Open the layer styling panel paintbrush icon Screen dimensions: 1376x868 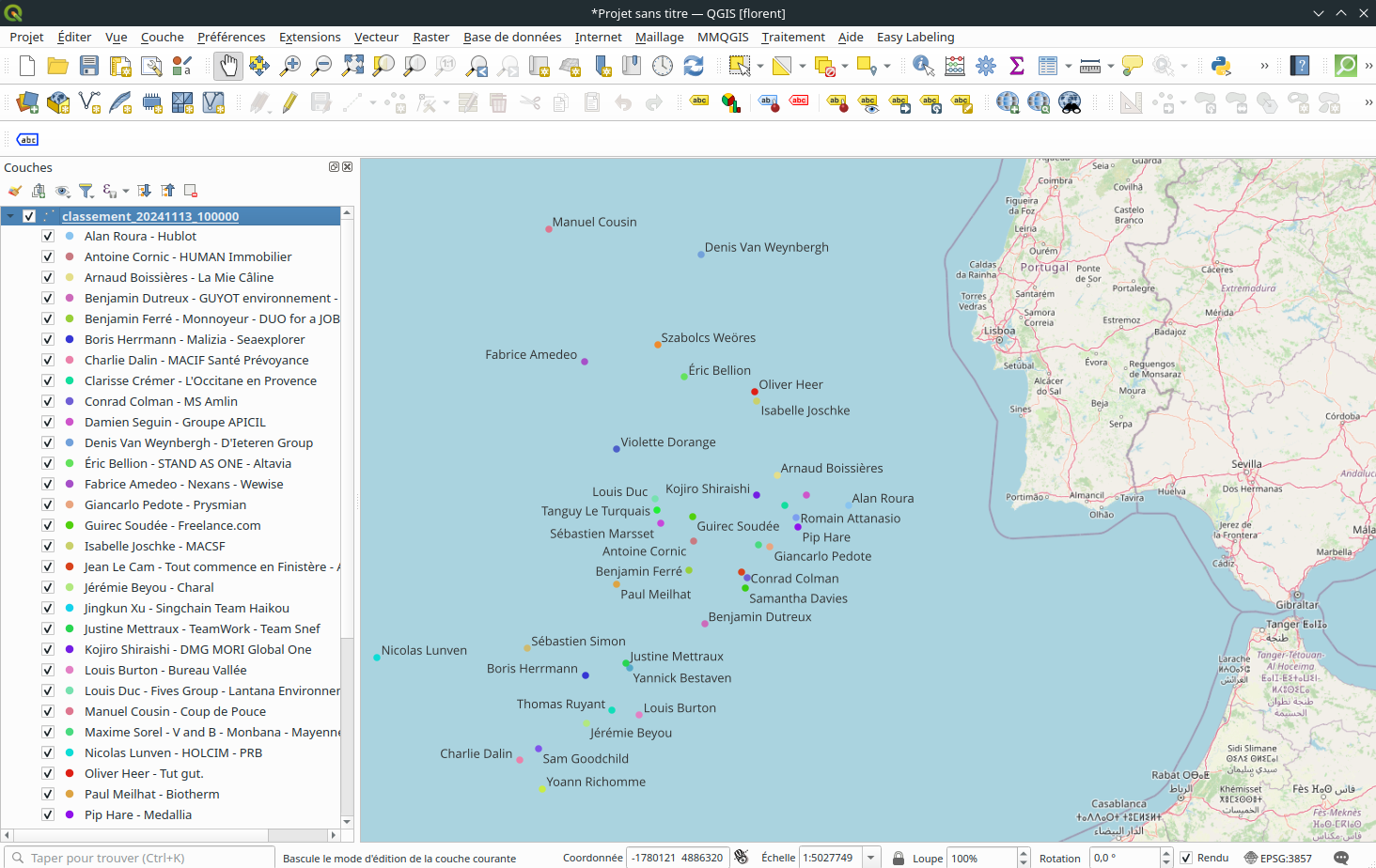pos(15,191)
